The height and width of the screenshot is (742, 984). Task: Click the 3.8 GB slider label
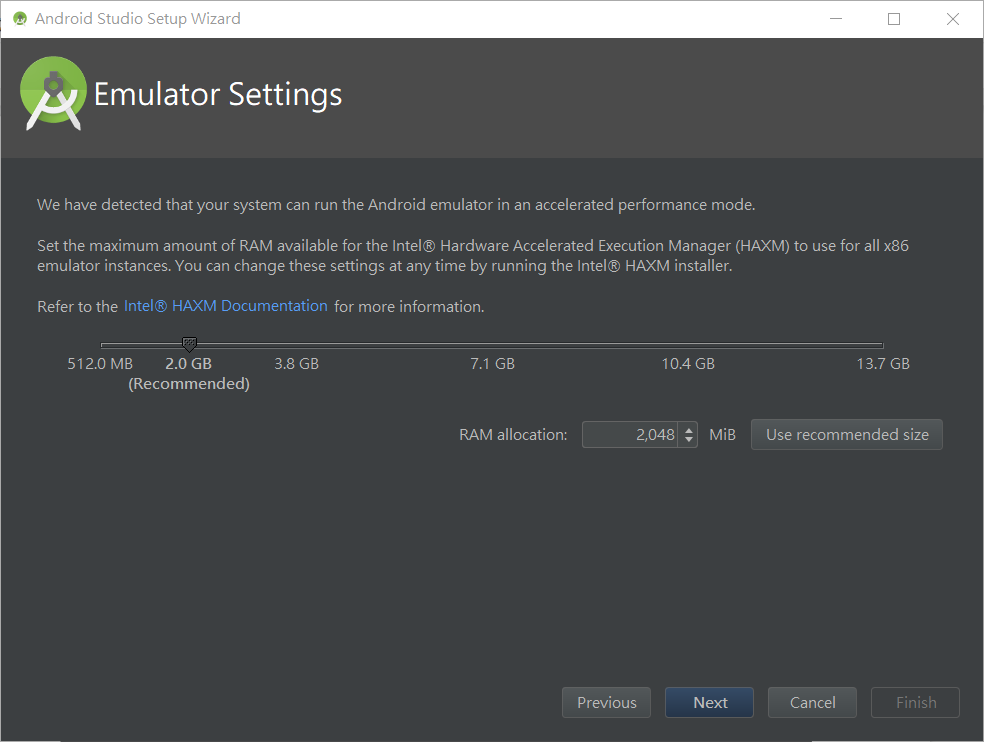(296, 363)
